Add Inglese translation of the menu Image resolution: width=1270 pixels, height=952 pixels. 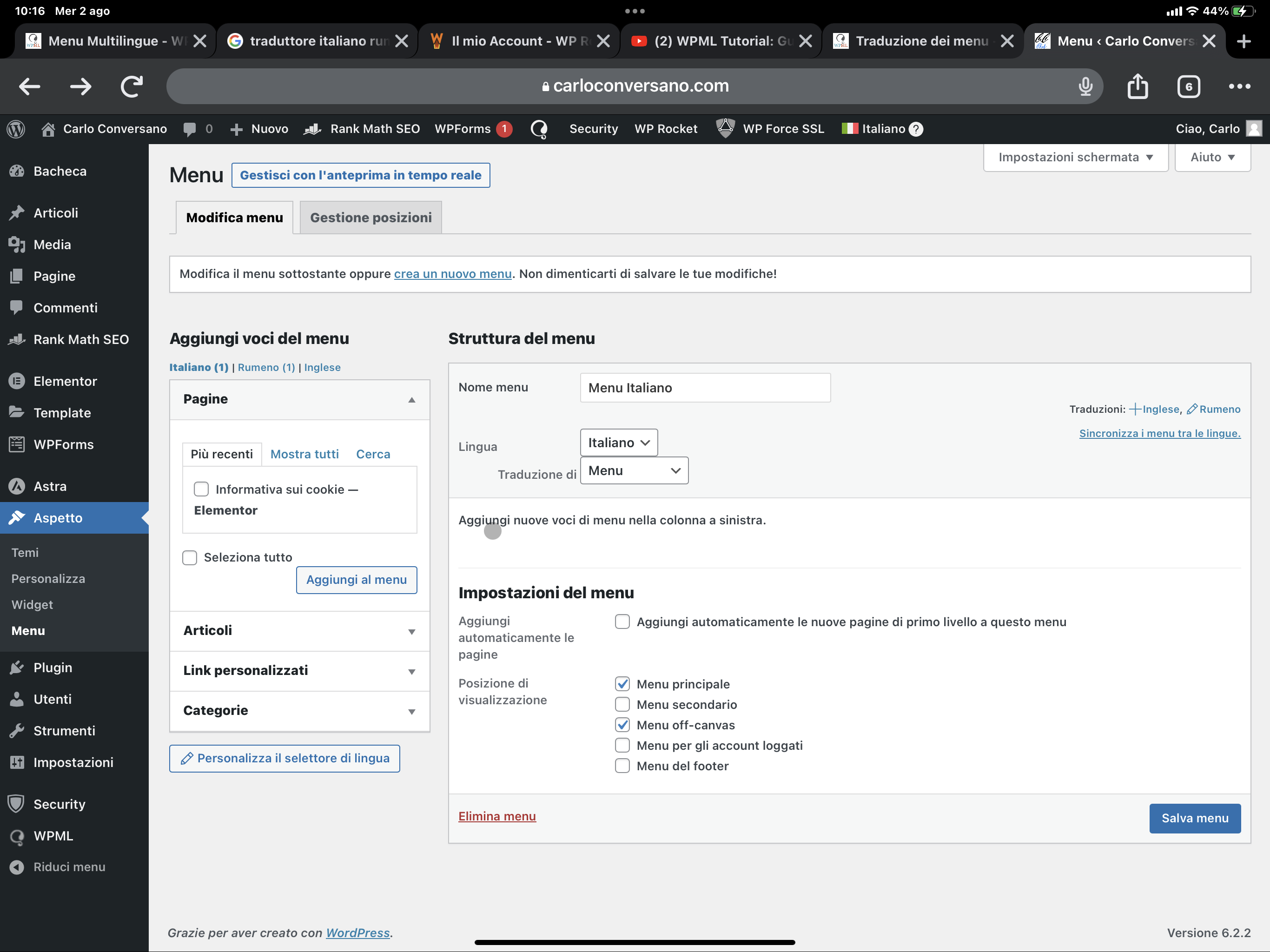(1155, 410)
